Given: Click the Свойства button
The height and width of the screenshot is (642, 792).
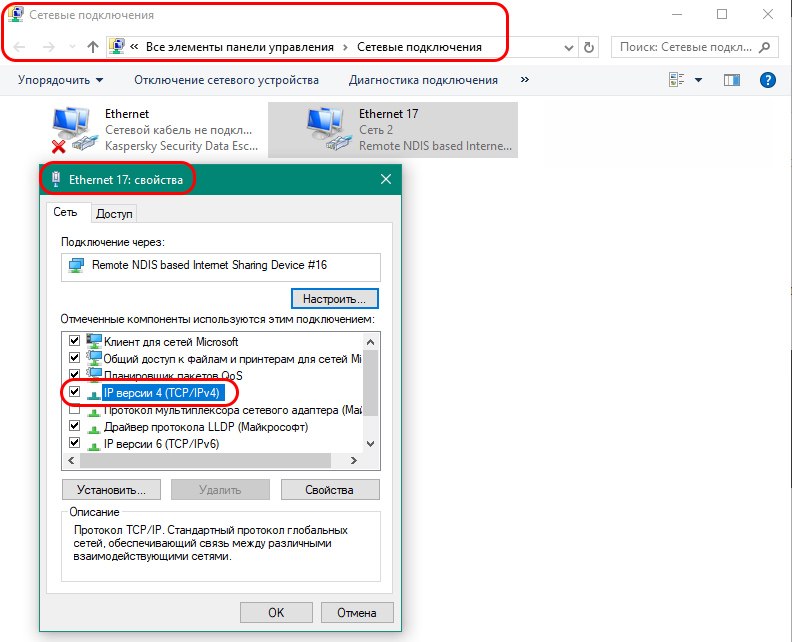Looking at the screenshot, I should tap(330, 489).
